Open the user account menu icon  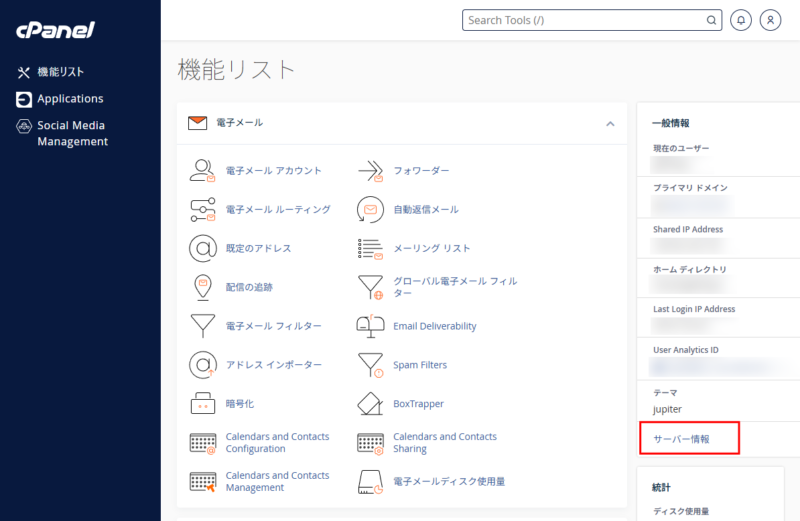pos(770,20)
